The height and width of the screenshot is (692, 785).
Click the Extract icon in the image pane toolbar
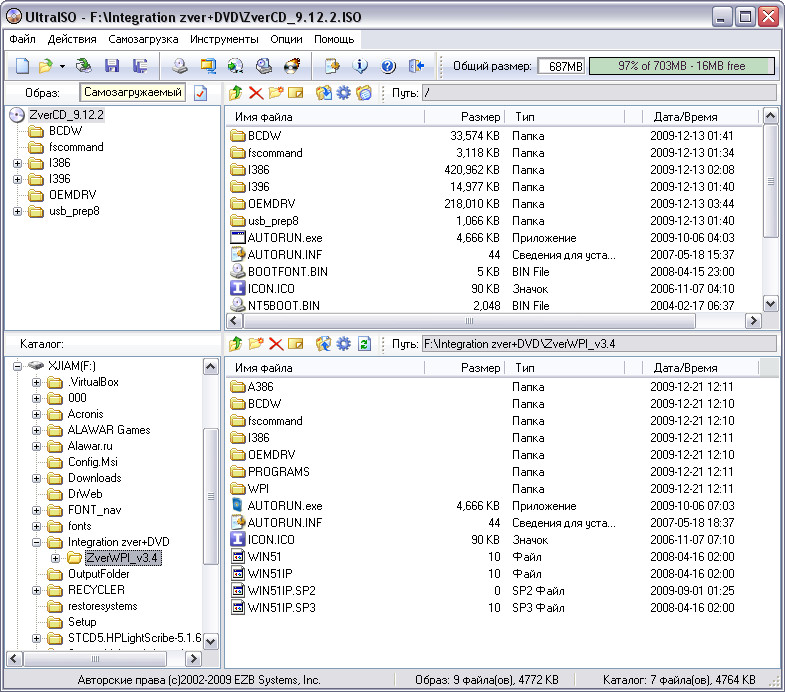click(x=323, y=93)
